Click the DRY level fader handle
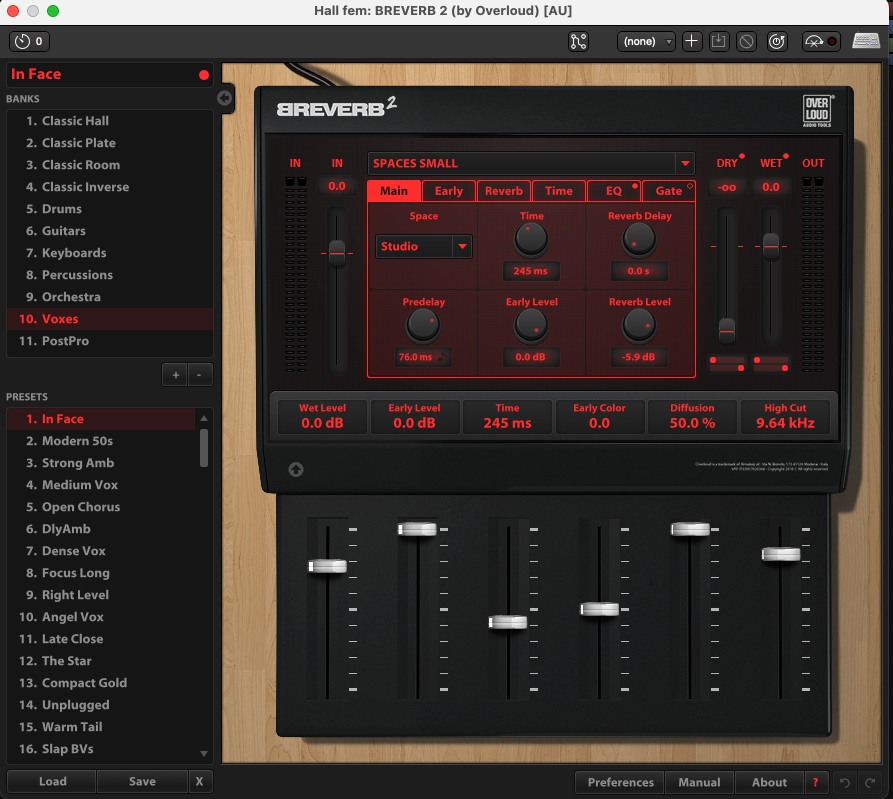 (727, 330)
